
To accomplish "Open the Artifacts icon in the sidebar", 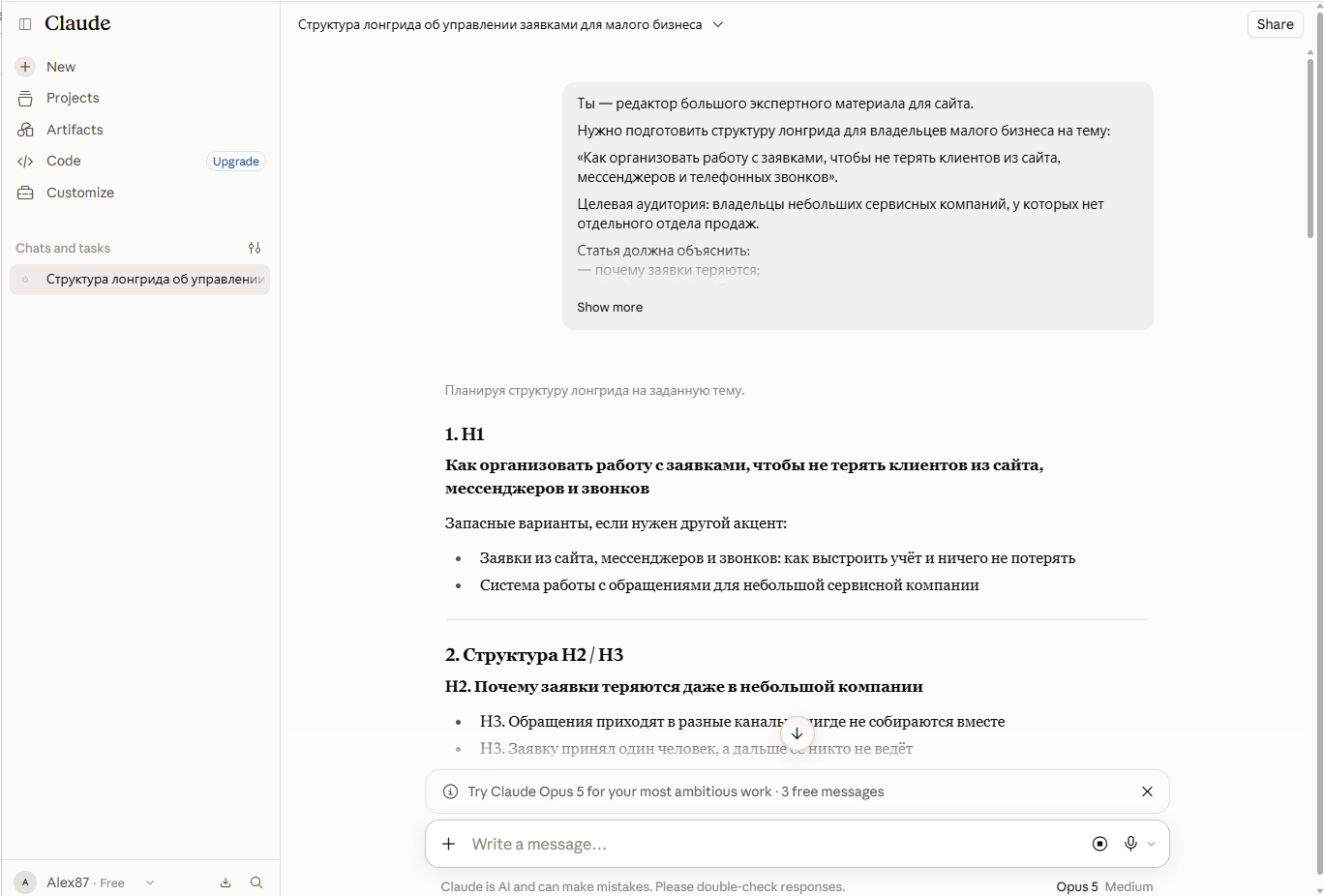I will tap(25, 130).
